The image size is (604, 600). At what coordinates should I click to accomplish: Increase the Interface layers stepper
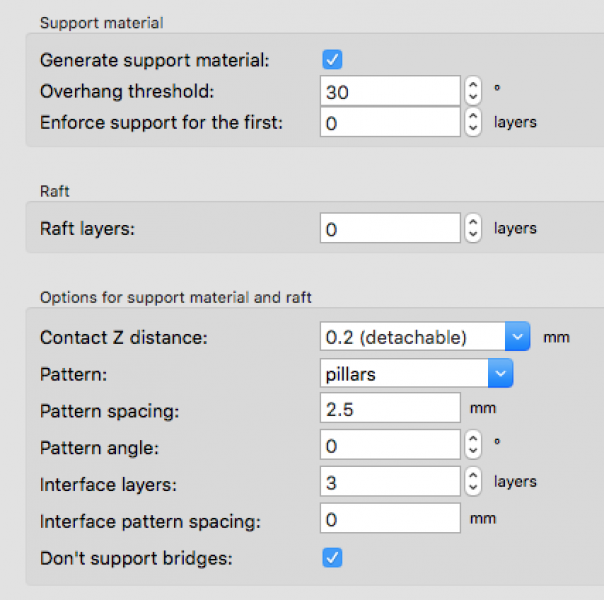click(x=473, y=476)
